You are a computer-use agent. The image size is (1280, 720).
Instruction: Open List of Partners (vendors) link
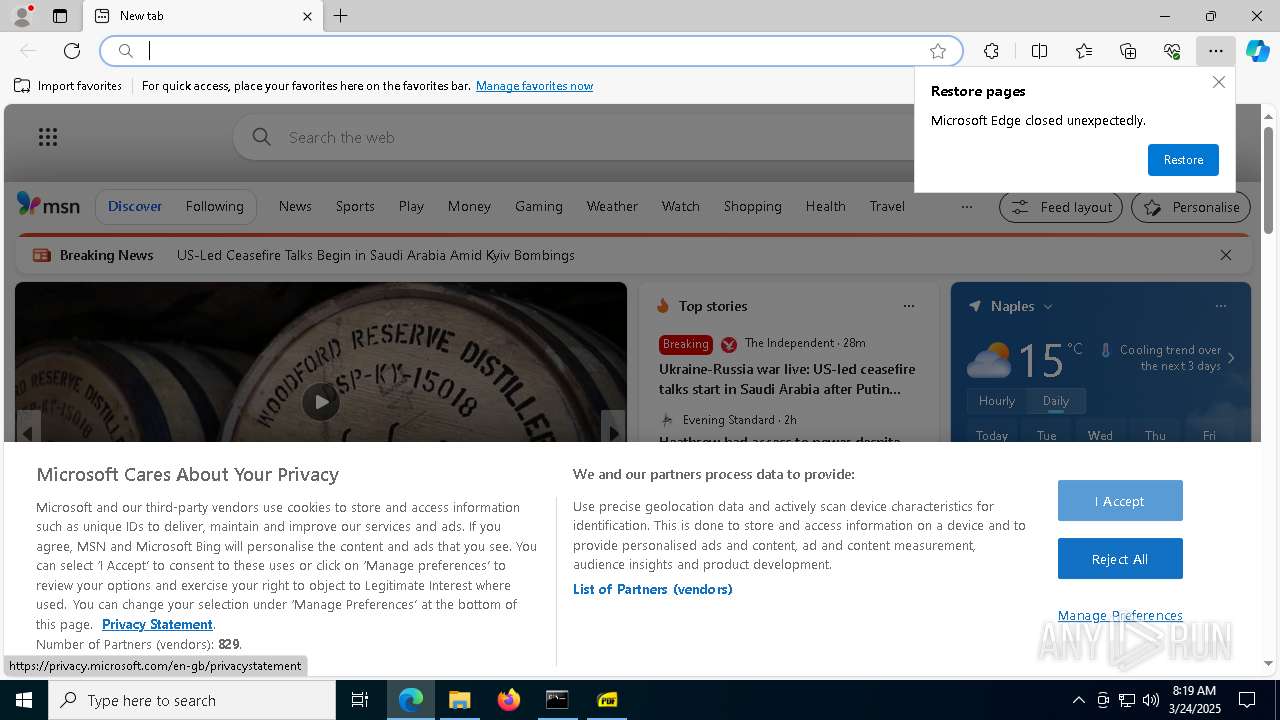(653, 589)
